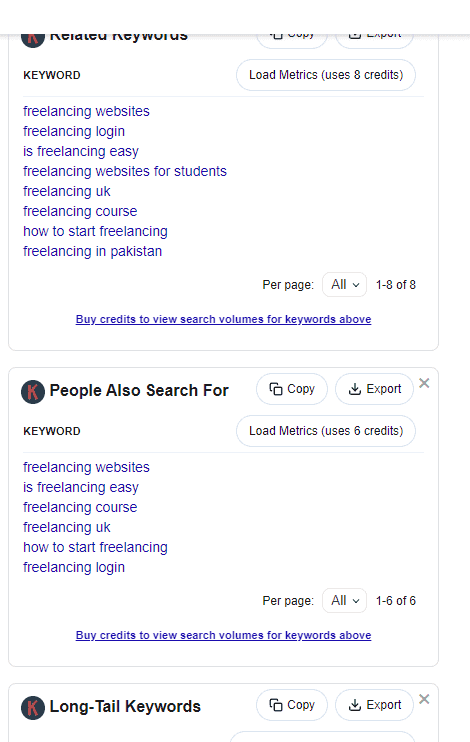Viewport: 470px width, 742px height.
Task: Load Metrics using 6 credits
Action: [326, 431]
